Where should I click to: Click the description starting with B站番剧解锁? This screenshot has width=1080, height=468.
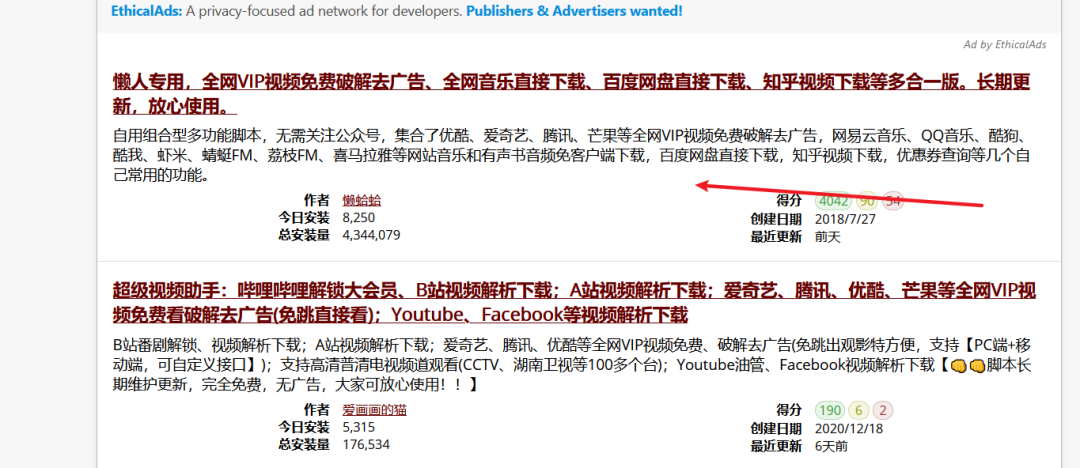point(572,364)
